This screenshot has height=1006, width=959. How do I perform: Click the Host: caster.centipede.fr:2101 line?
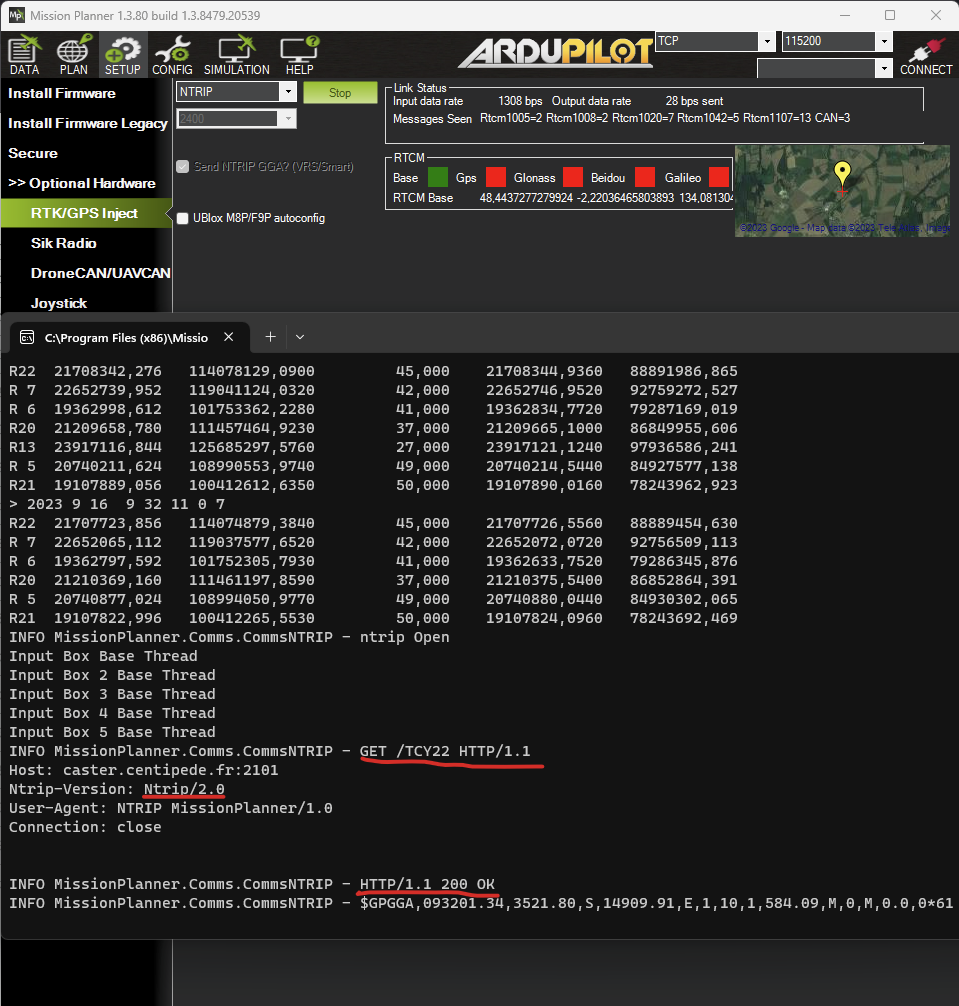coord(144,770)
